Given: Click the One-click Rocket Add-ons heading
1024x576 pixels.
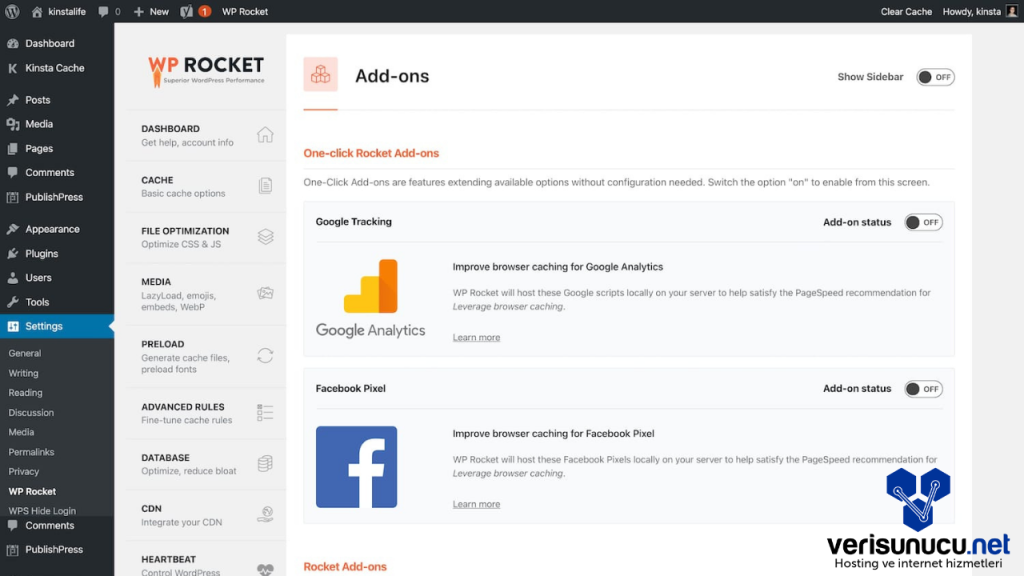Looking at the screenshot, I should (371, 153).
